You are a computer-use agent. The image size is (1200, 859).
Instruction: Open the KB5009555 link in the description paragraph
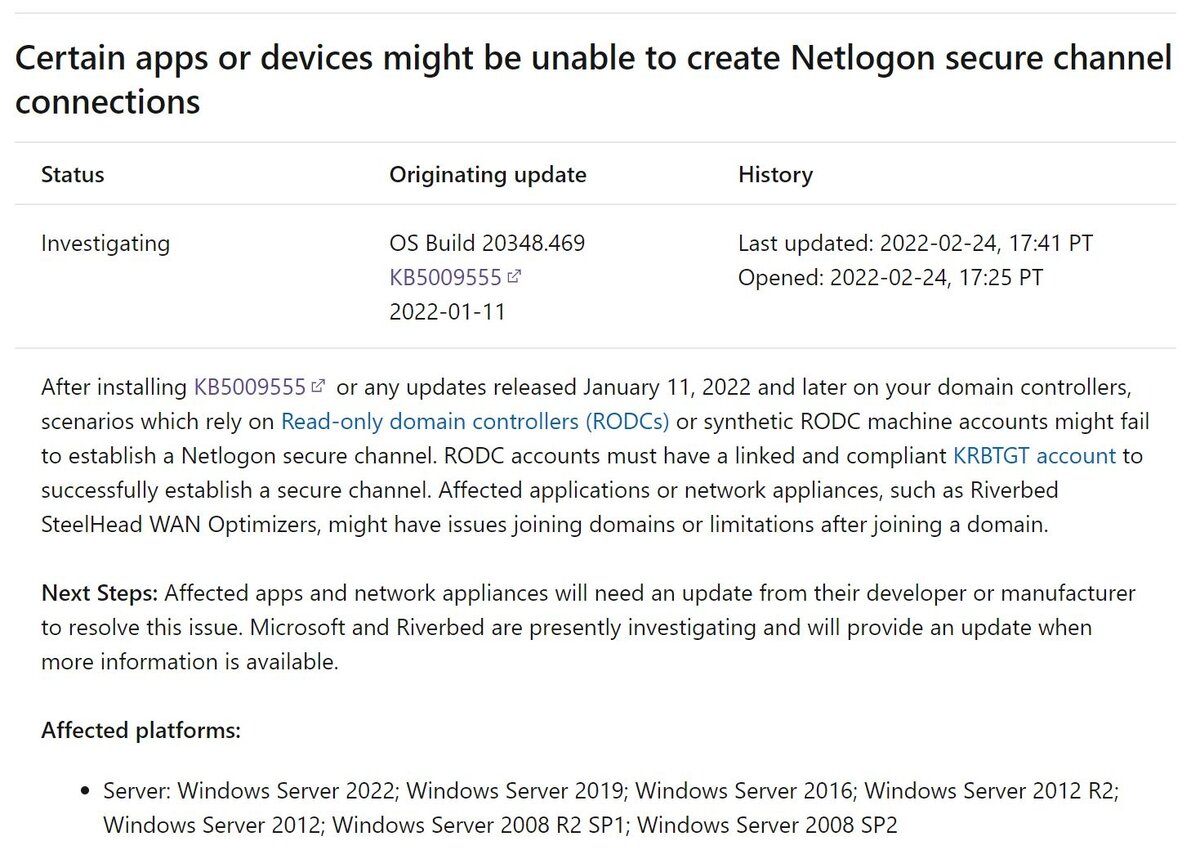pyautogui.click(x=249, y=386)
